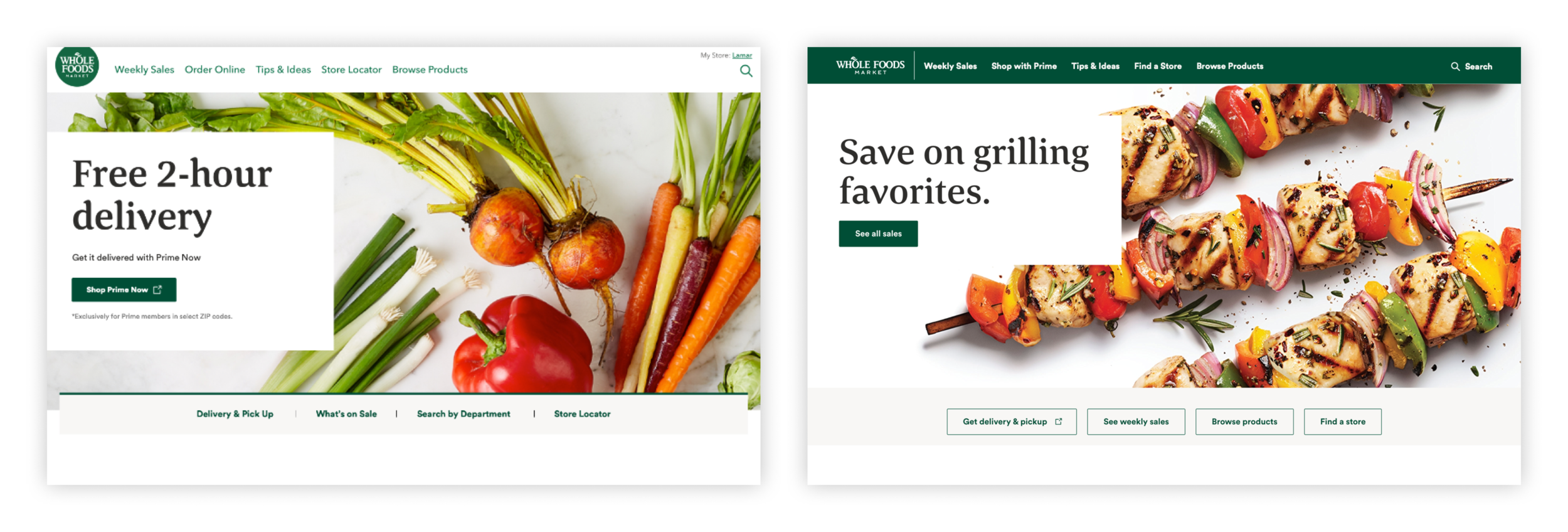
Task: Click the white Whole Foods Market wordmark logo
Action: click(x=870, y=66)
